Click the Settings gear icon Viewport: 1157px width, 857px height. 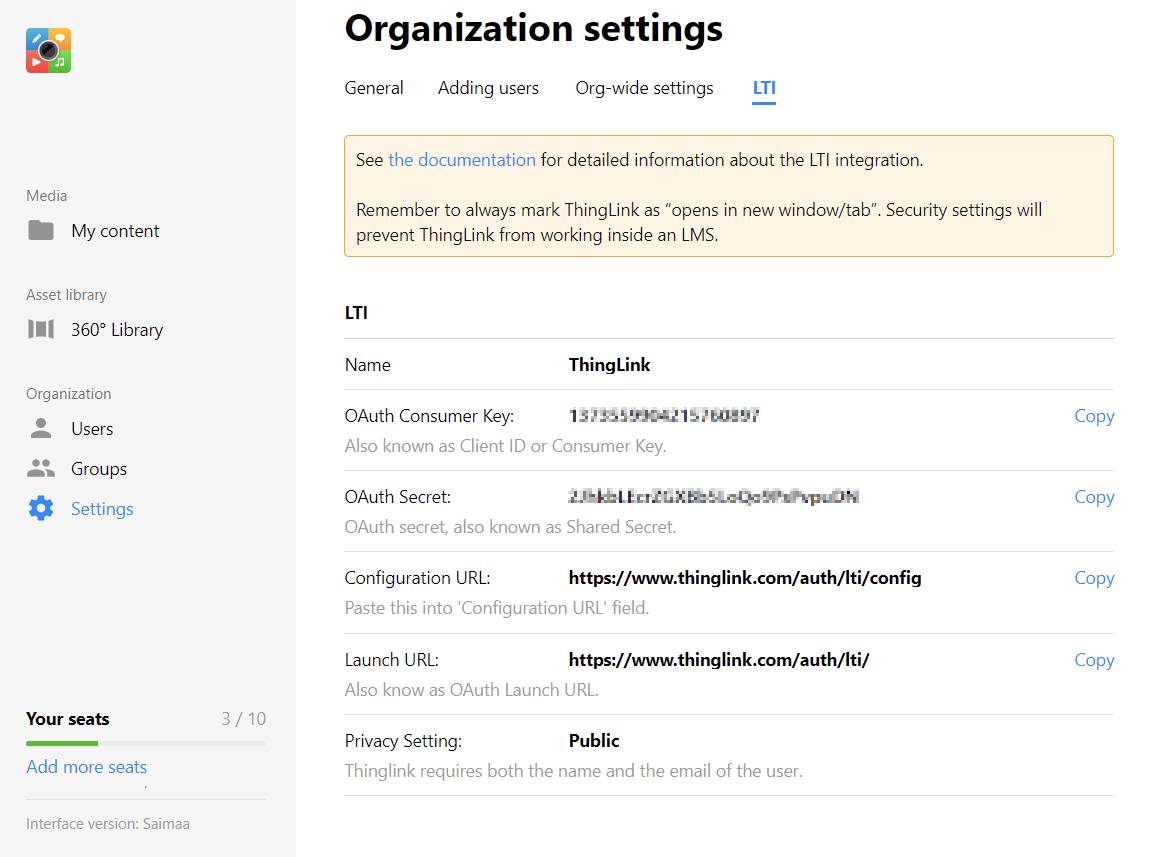click(x=41, y=508)
